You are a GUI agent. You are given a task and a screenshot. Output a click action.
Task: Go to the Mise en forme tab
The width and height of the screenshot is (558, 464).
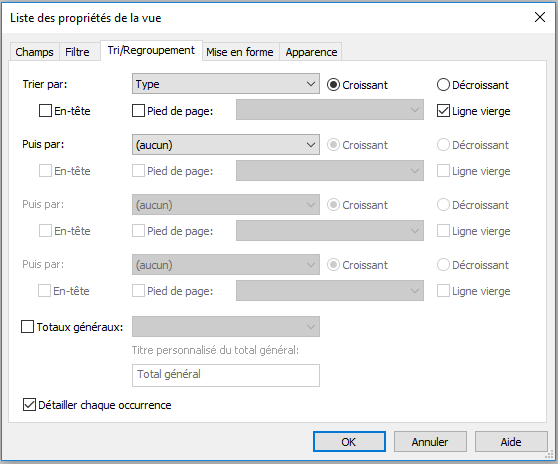[x=240, y=52]
